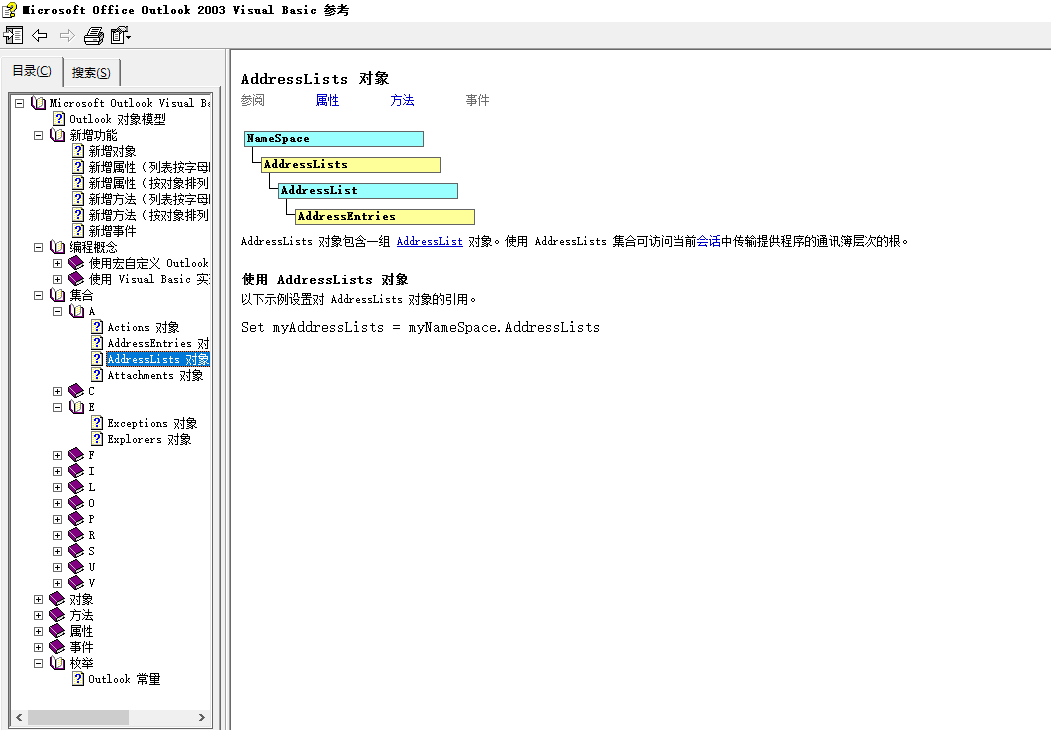Click the question-mark icon for Attachments 对象
The image size is (1051, 730).
pyautogui.click(x=98, y=375)
